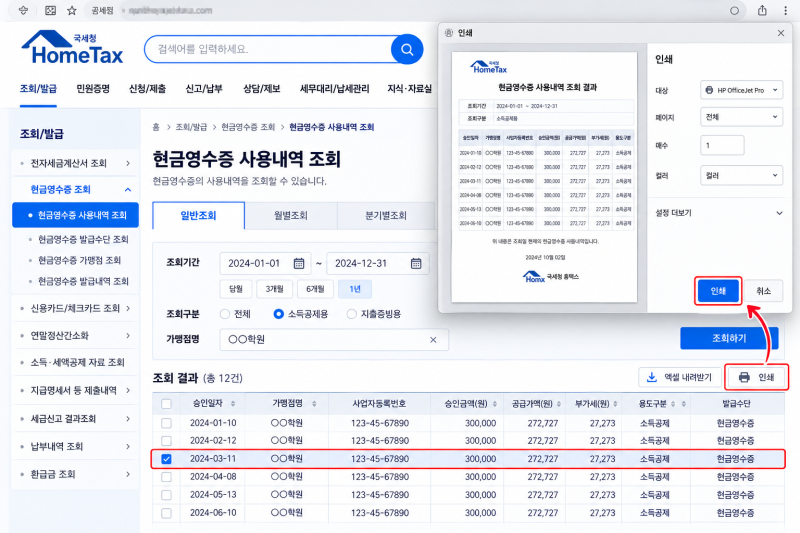Image resolution: width=800 pixels, height=533 pixels.
Task: Click the circle icon in browser address bar
Action: (734, 11)
